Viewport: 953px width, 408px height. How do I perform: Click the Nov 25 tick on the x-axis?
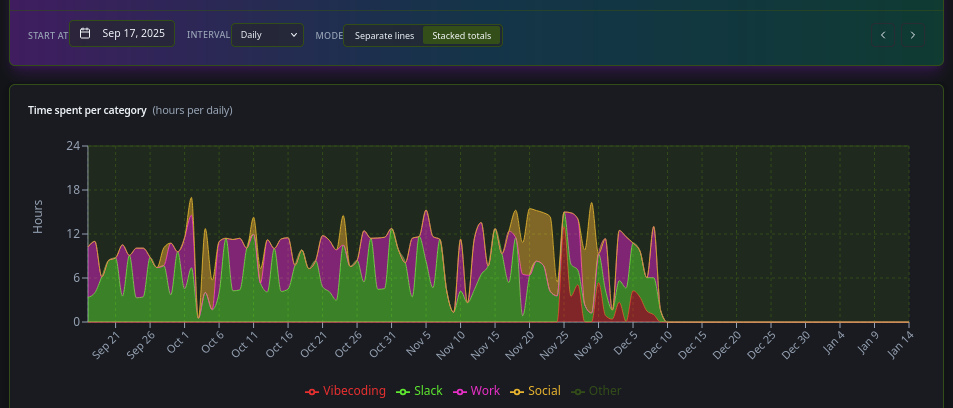coord(556,344)
